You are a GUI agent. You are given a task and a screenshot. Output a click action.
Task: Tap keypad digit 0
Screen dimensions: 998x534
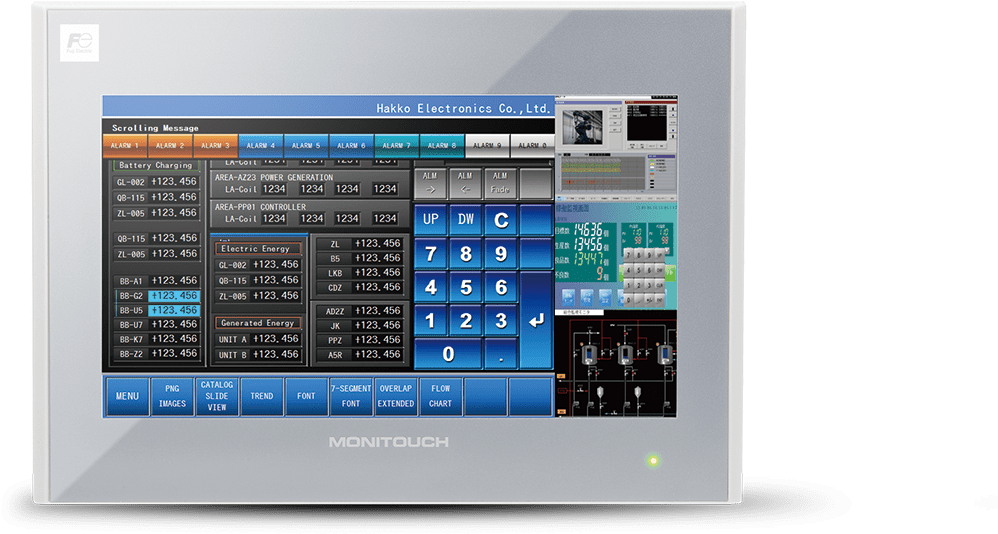[448, 354]
